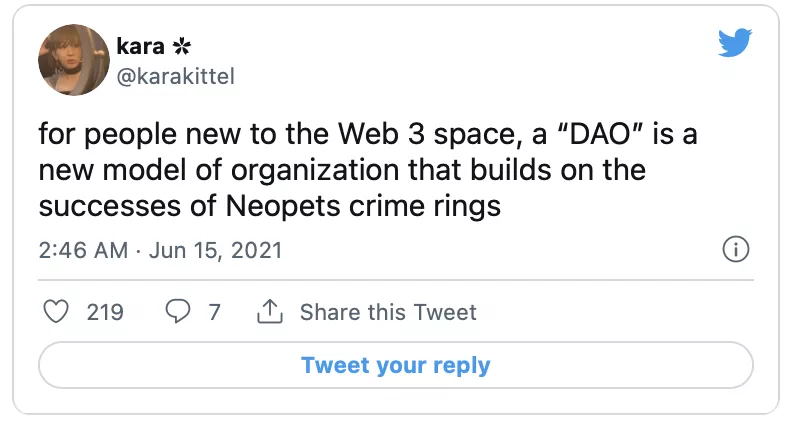Click the Twitter bird logo
Viewport: 796px width, 424px height.
click(735, 42)
